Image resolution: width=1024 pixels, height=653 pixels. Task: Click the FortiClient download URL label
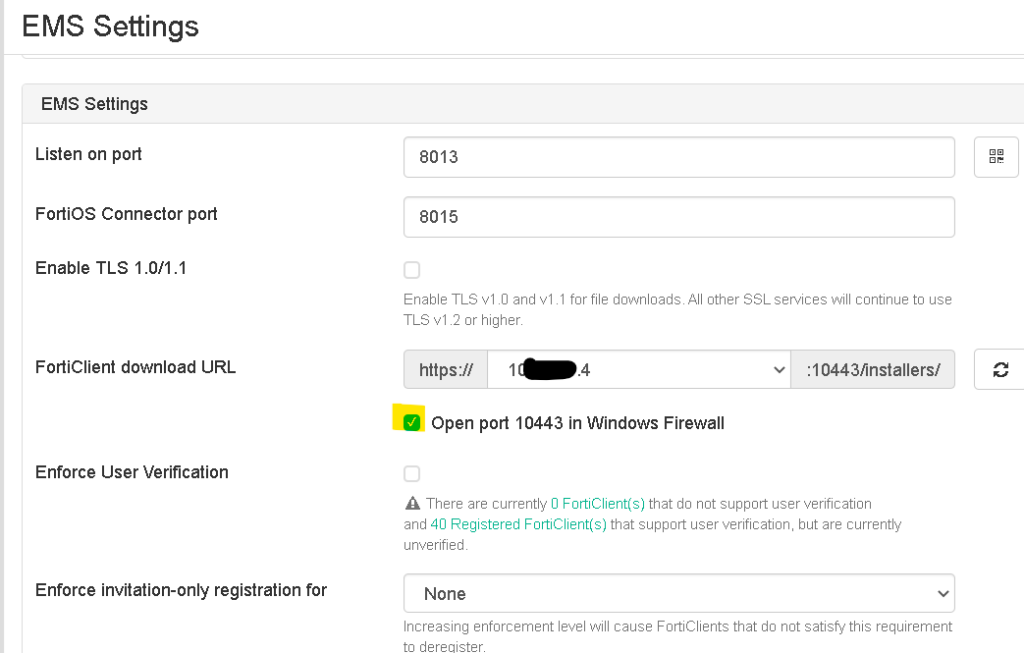coord(135,367)
